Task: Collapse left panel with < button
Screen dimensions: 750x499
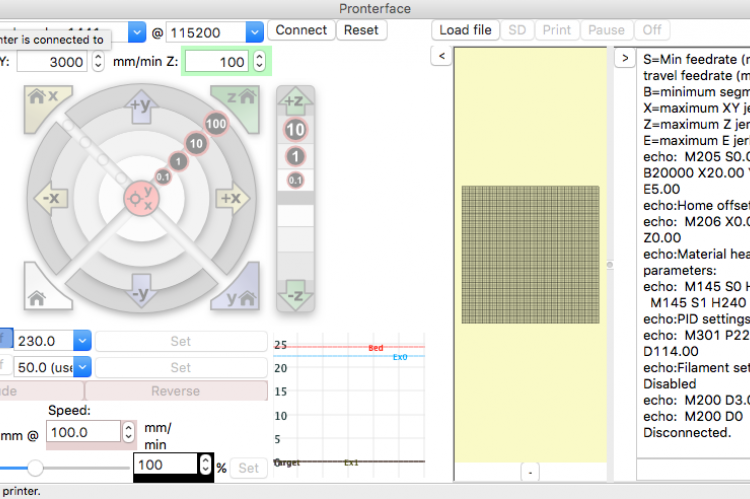Action: click(441, 56)
